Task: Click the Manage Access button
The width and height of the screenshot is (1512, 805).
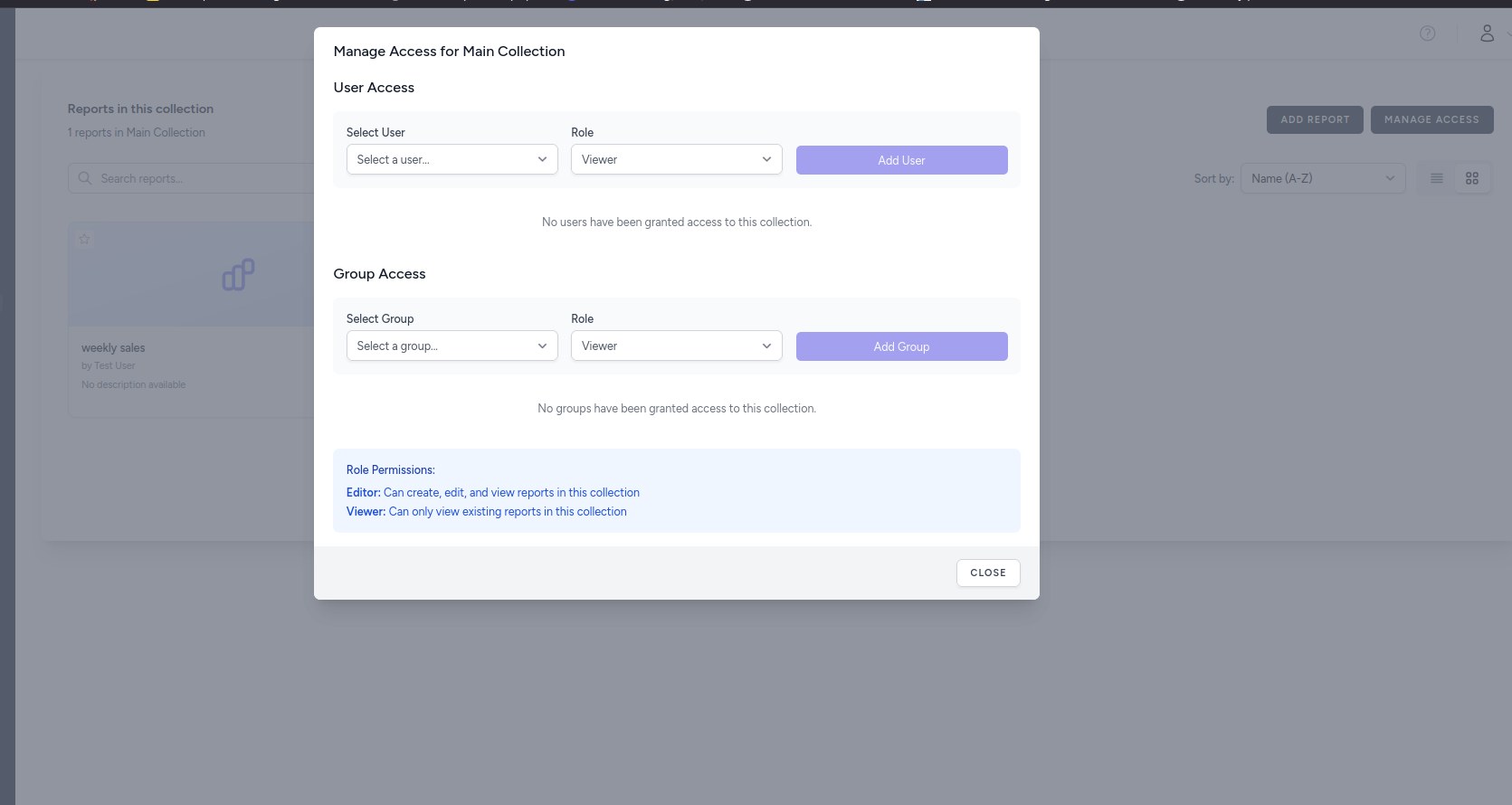Action: (x=1431, y=119)
